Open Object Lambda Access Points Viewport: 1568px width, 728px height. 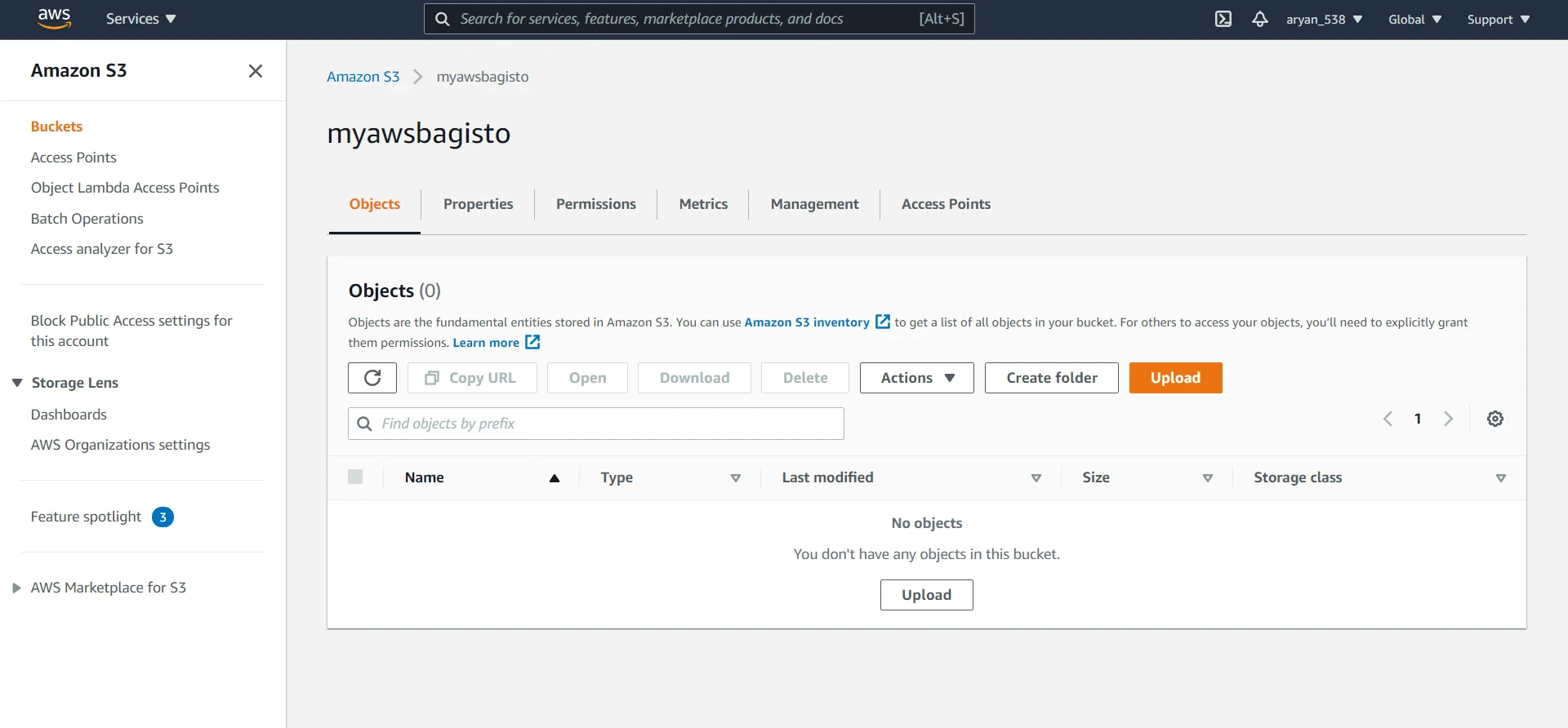[x=125, y=188]
